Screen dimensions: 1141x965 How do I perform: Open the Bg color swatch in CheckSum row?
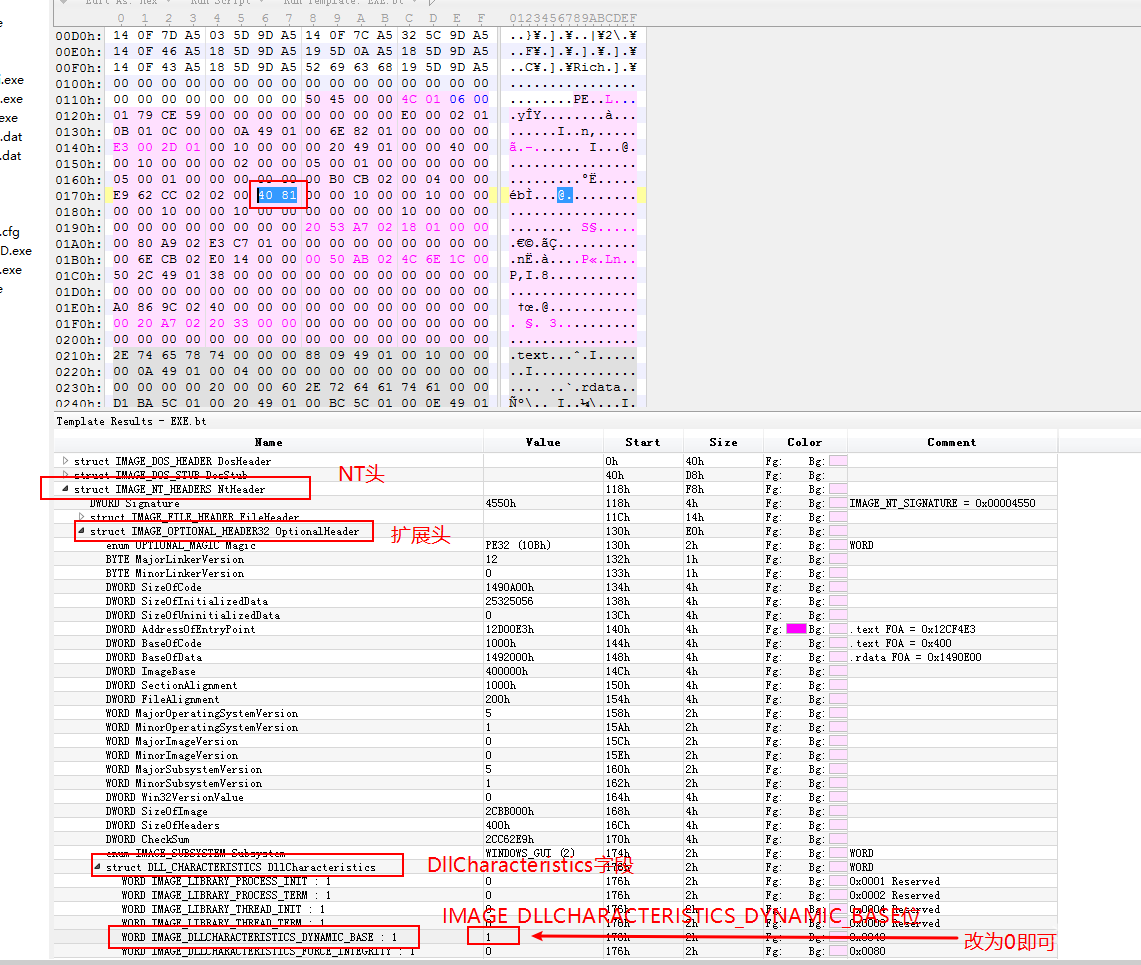tap(838, 839)
